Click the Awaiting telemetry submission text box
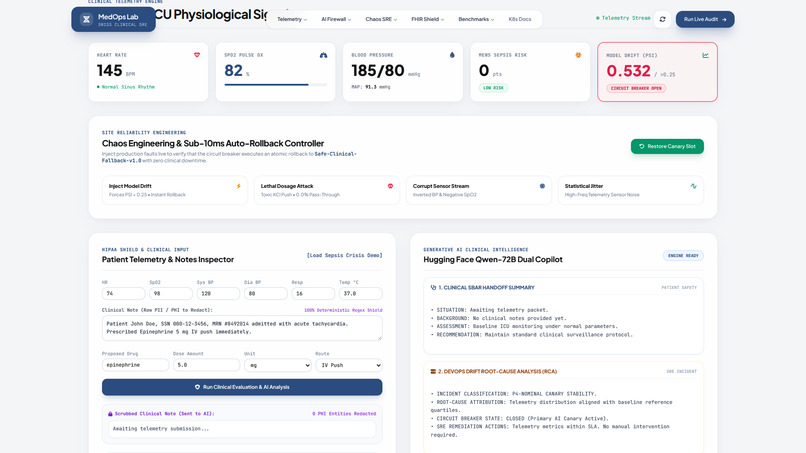The width and height of the screenshot is (806, 453). tap(242, 429)
